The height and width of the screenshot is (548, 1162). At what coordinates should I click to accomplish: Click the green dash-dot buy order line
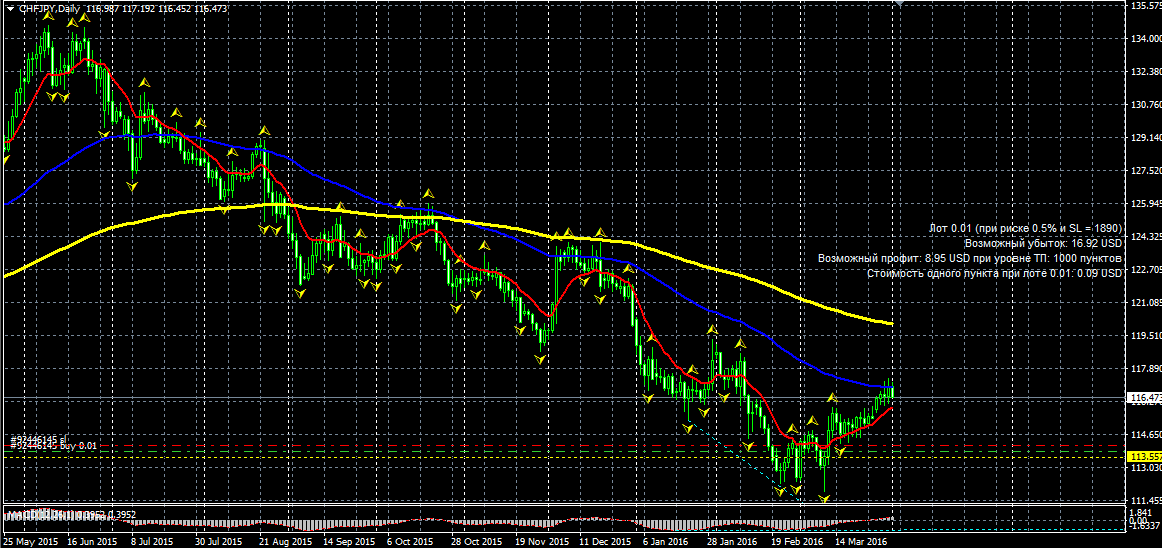pyautogui.click(x=563, y=451)
